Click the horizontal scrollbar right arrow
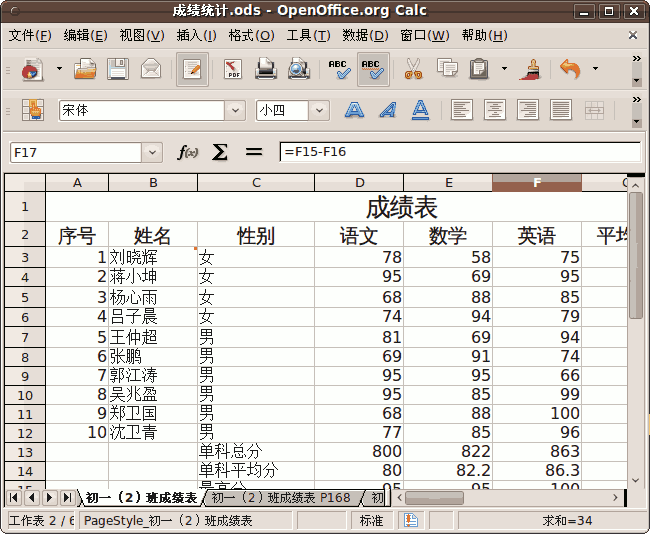The height and width of the screenshot is (534, 650). coord(615,498)
